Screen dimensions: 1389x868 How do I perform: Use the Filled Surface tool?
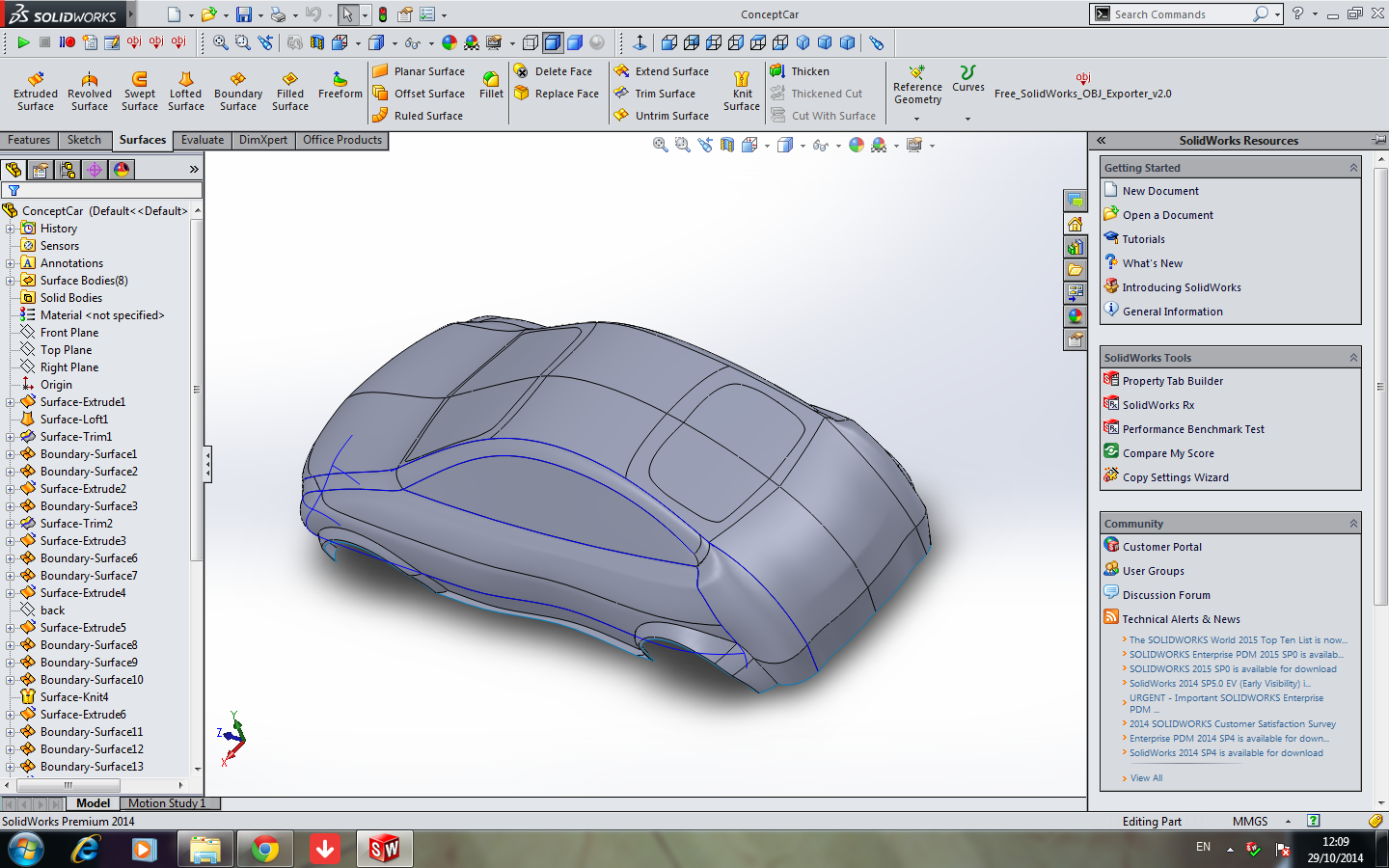[x=290, y=92]
